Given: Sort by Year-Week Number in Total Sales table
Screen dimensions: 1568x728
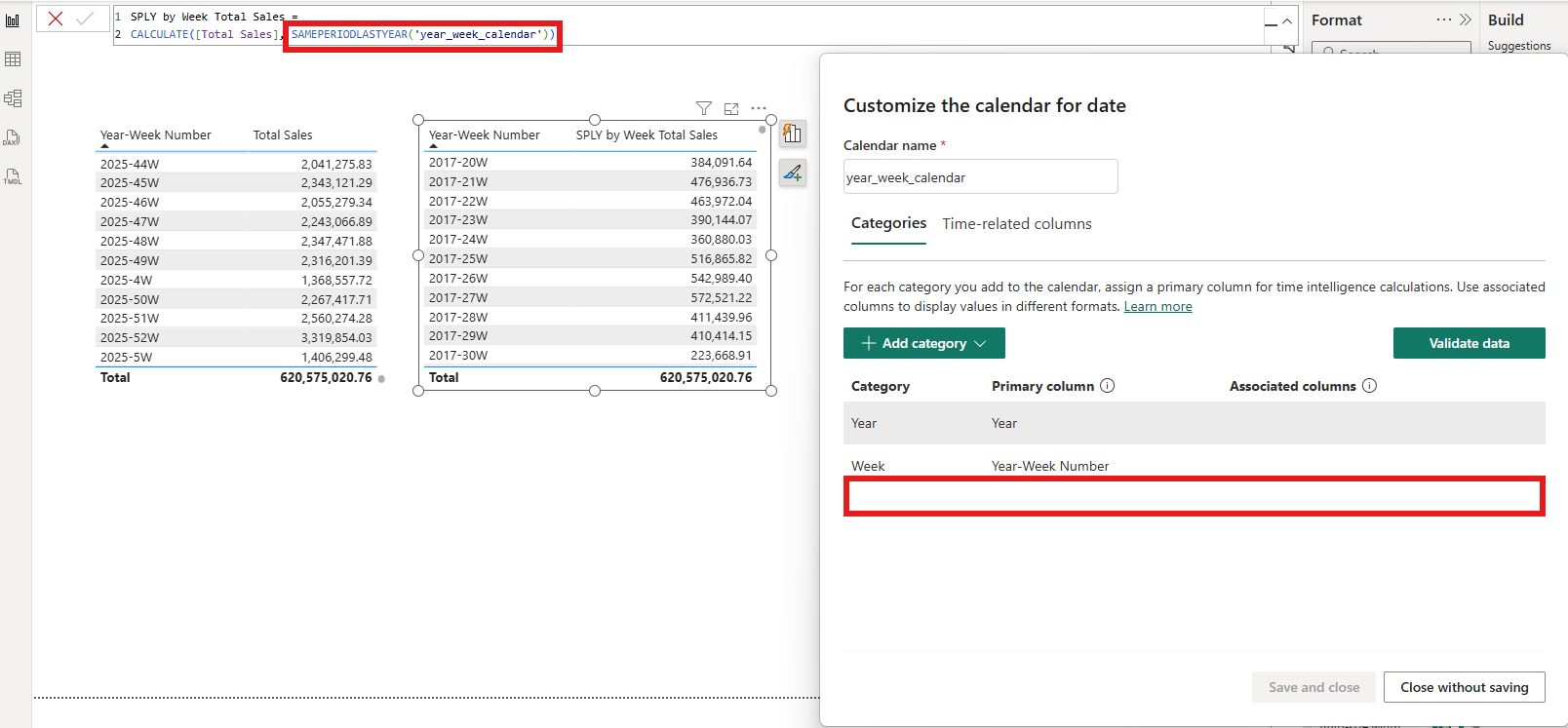Looking at the screenshot, I should click(156, 135).
